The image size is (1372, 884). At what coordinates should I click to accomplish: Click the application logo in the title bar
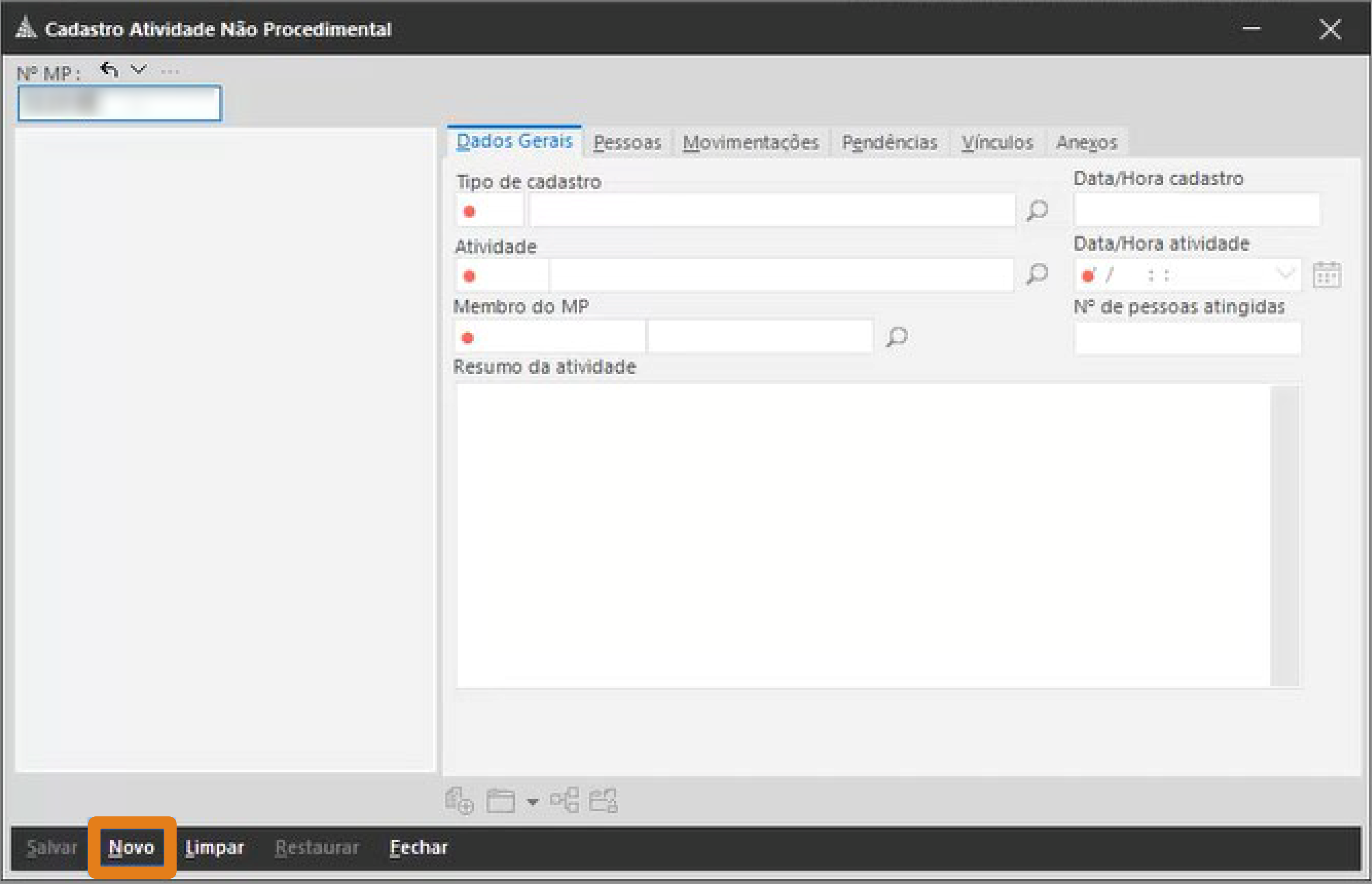click(x=24, y=28)
